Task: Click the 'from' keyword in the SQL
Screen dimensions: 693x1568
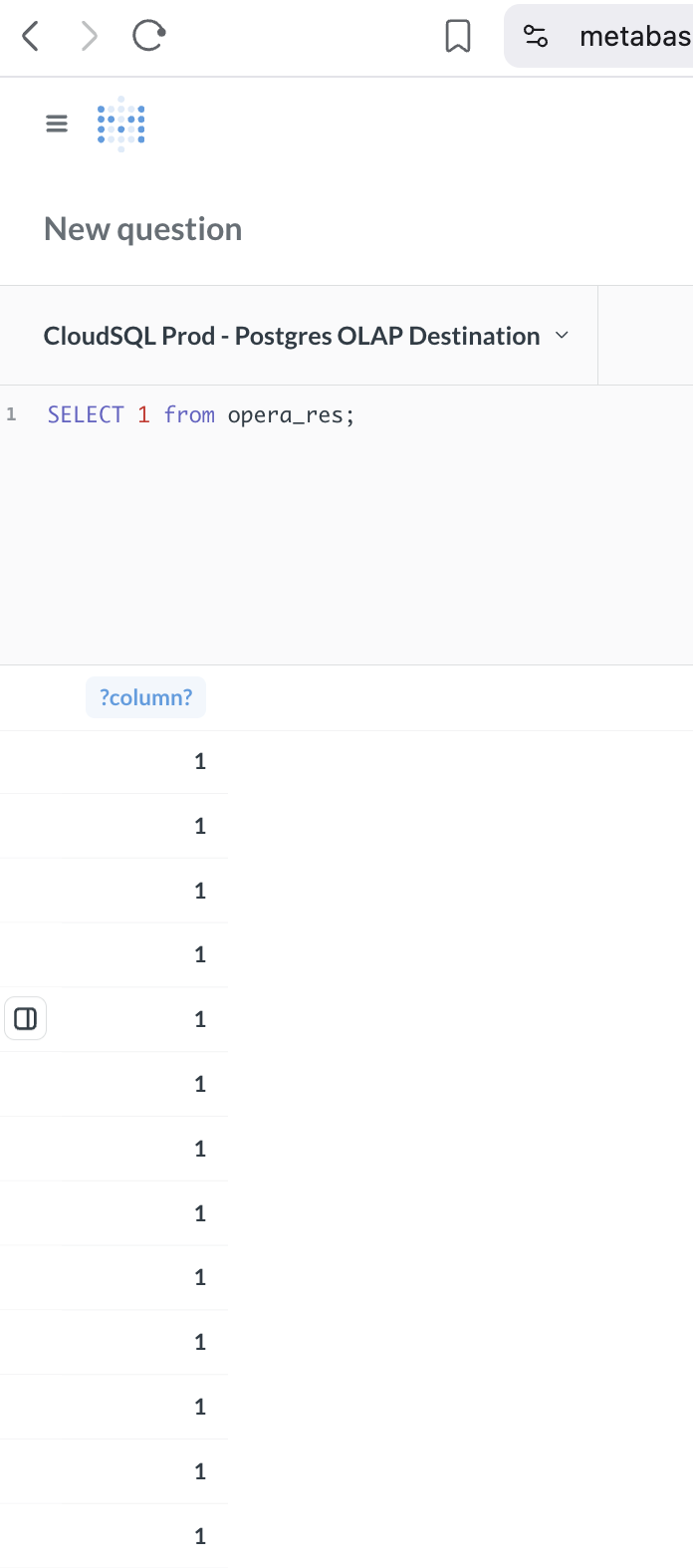Action: point(189,414)
